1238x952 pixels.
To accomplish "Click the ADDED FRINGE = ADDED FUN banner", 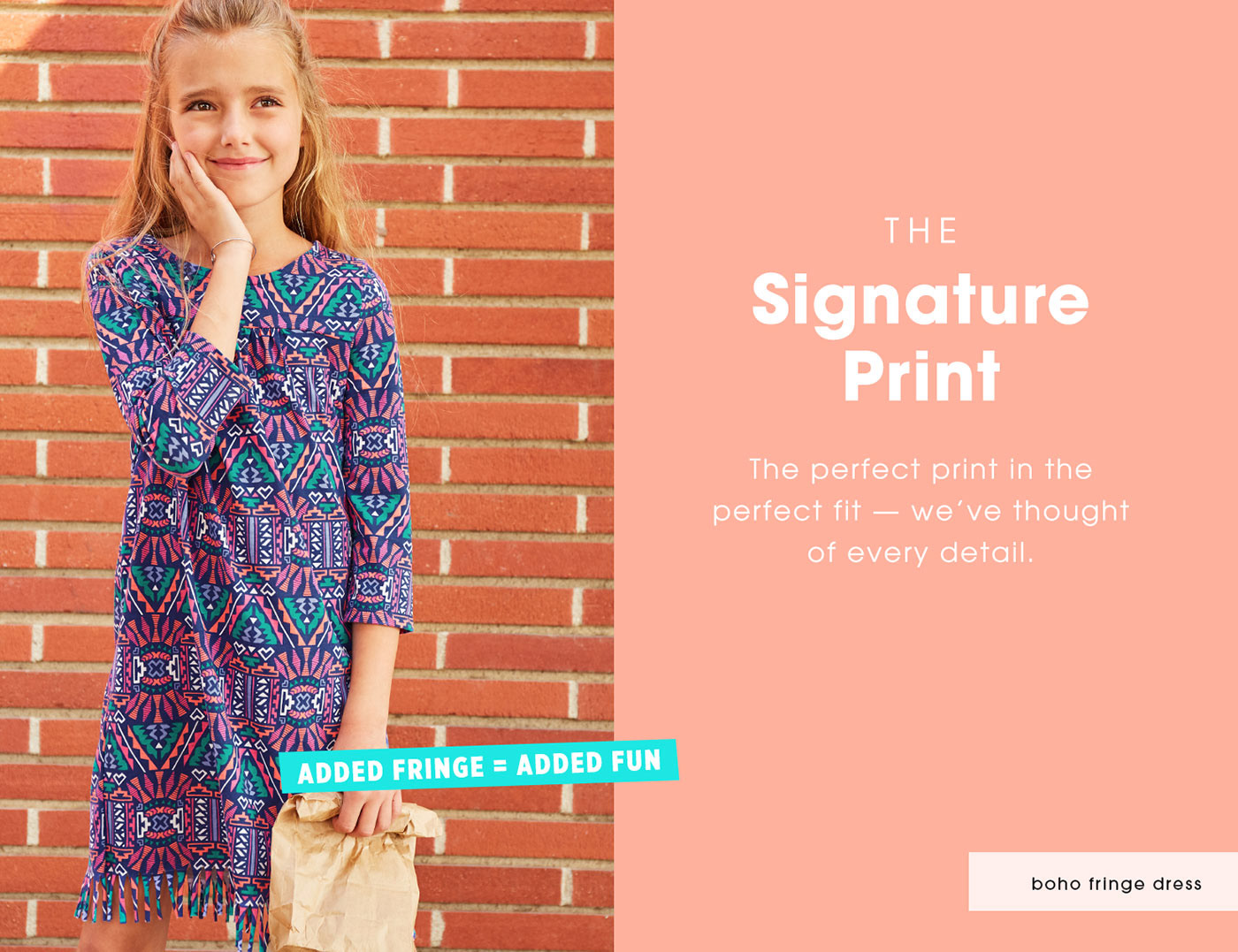I will point(479,765).
